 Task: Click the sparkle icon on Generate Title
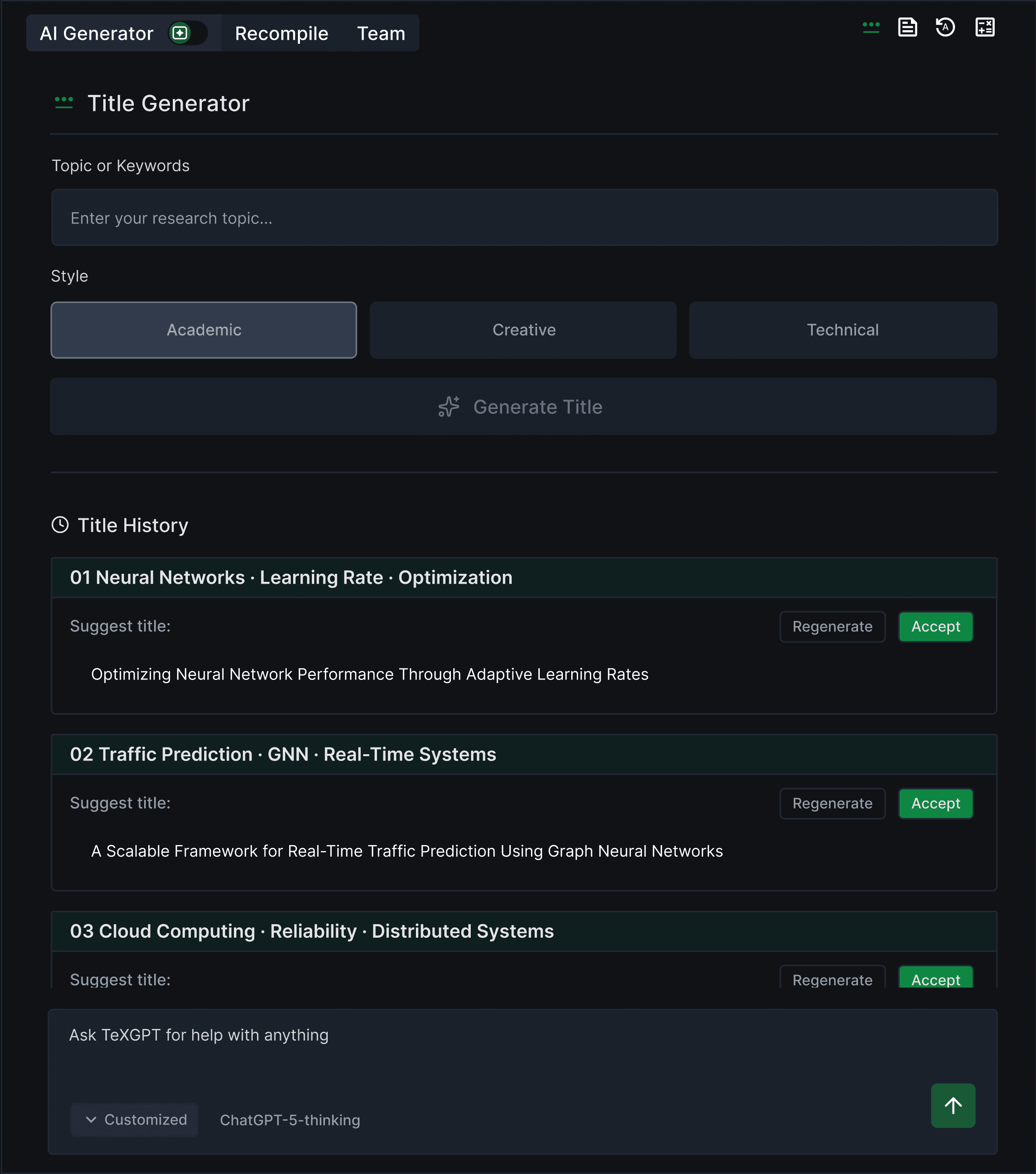[449, 407]
